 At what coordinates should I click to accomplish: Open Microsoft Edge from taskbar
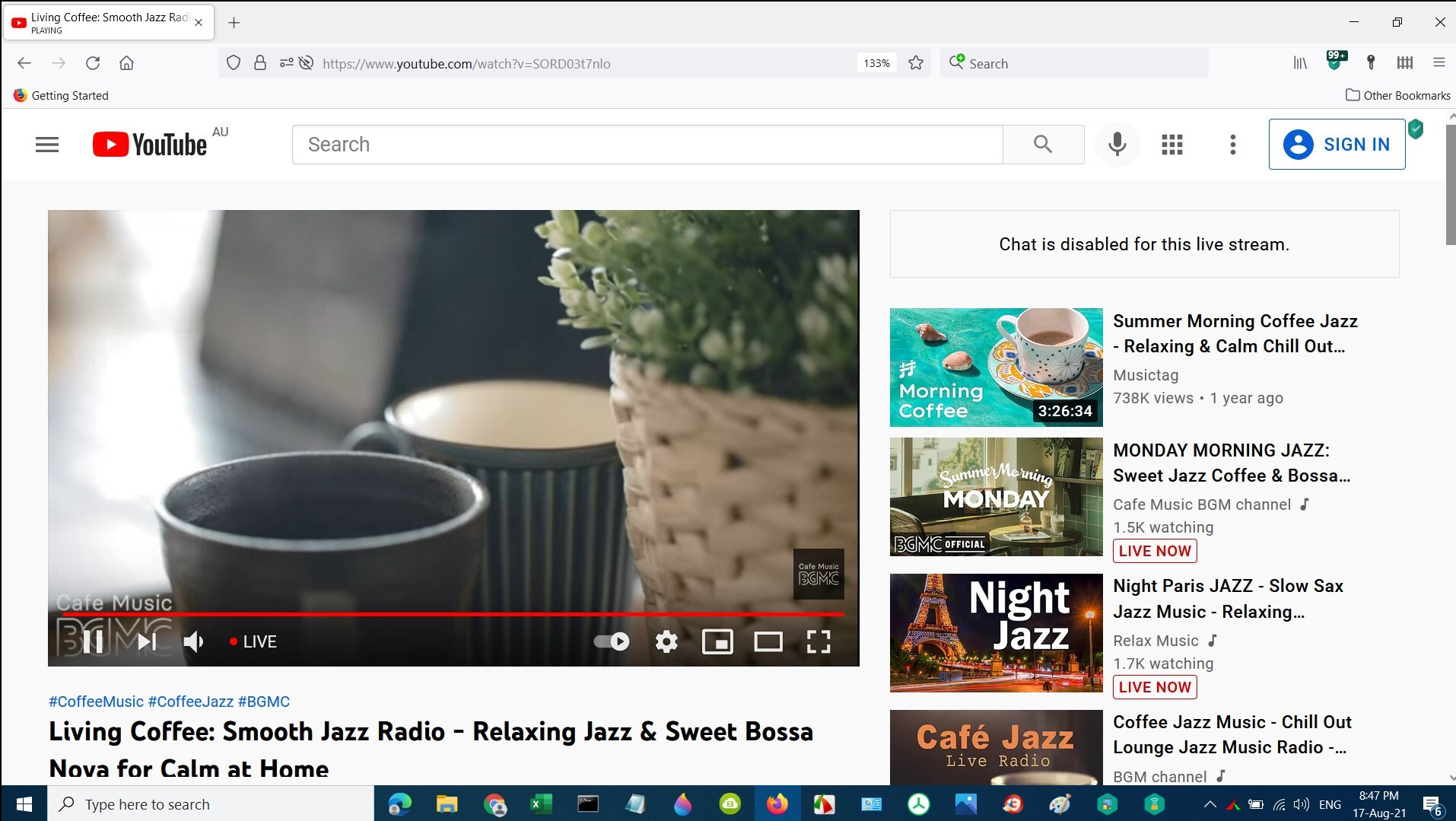(x=399, y=804)
